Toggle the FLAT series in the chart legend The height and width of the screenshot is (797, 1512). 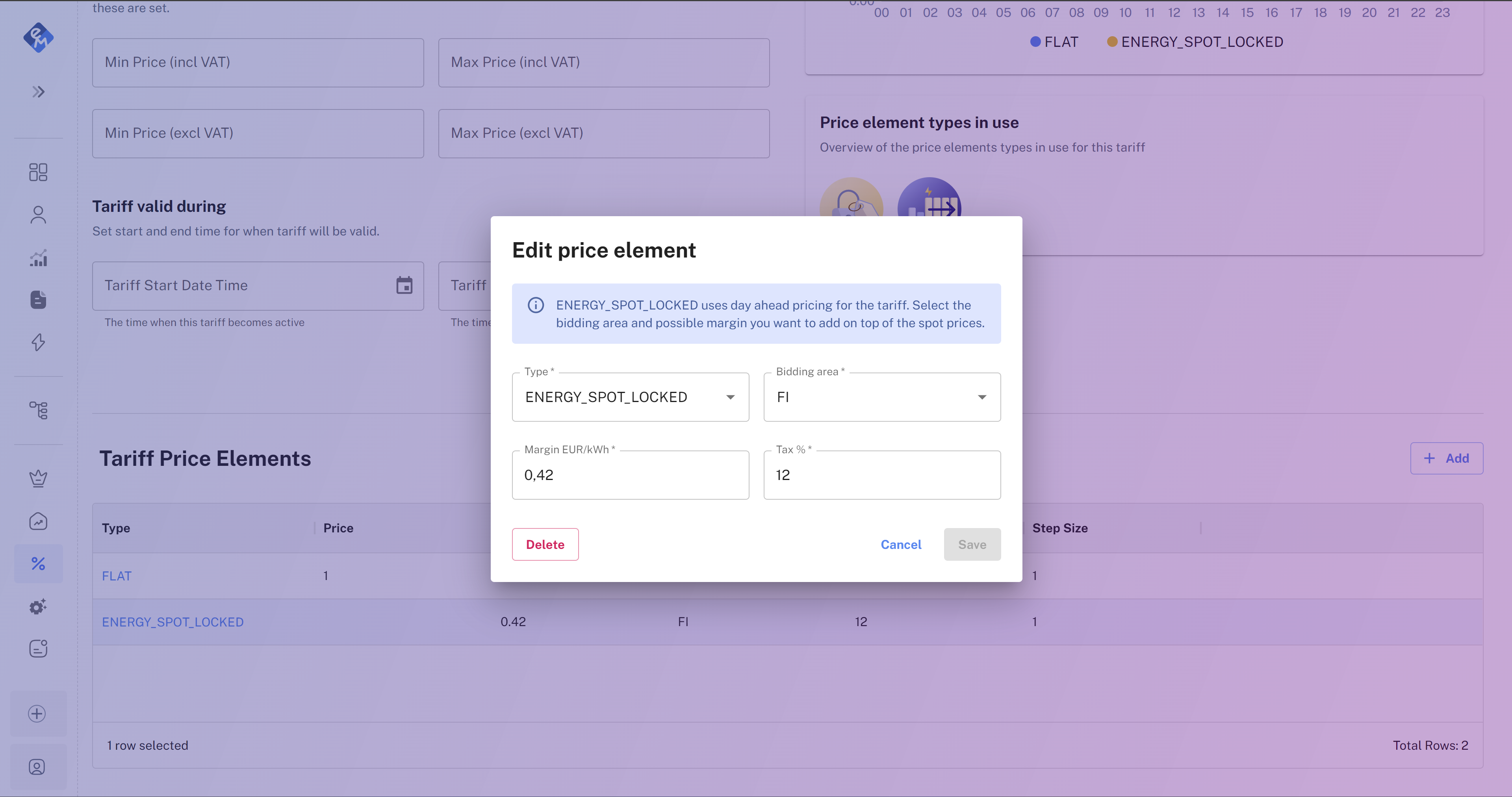coord(1054,42)
